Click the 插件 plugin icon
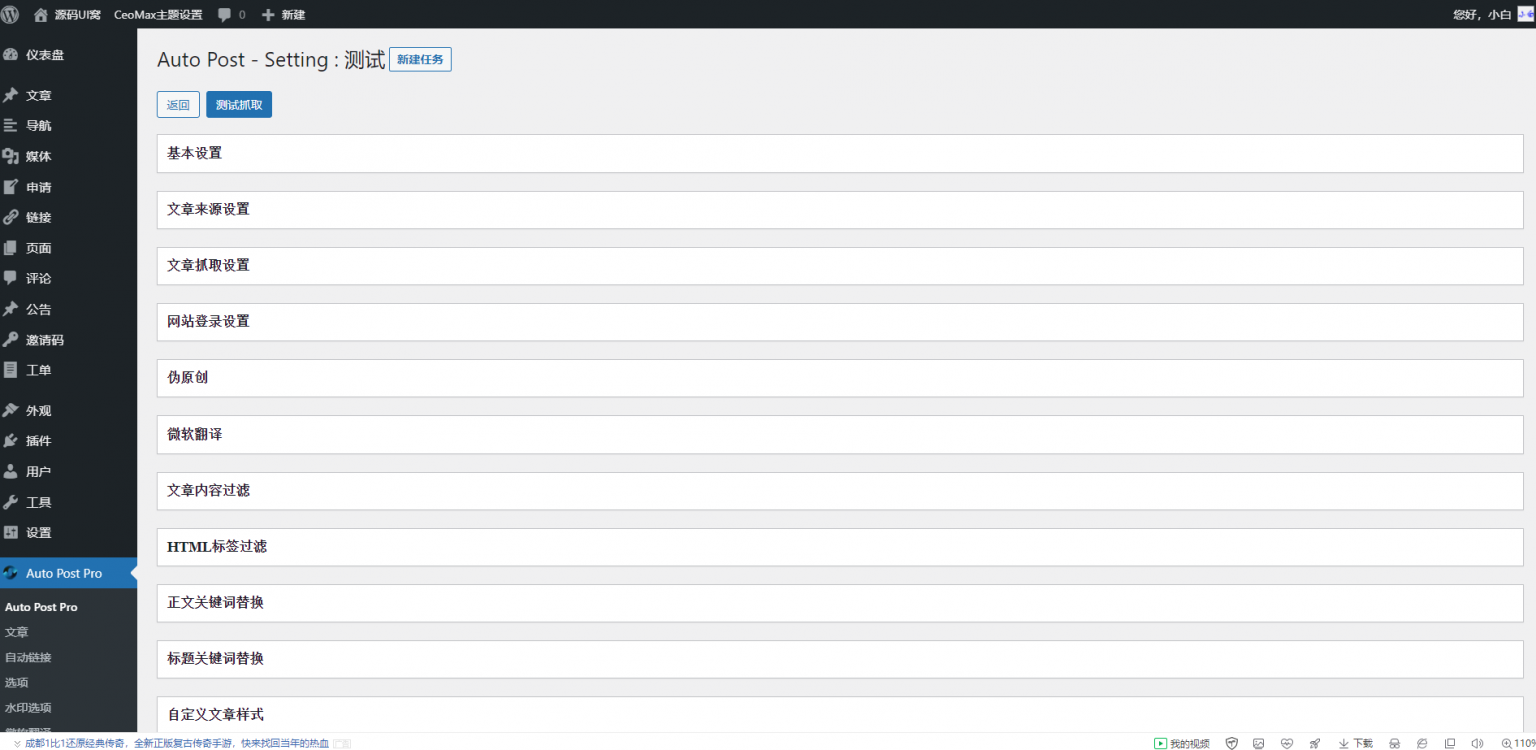Screen dimensions: 1536x750 tap(11, 441)
